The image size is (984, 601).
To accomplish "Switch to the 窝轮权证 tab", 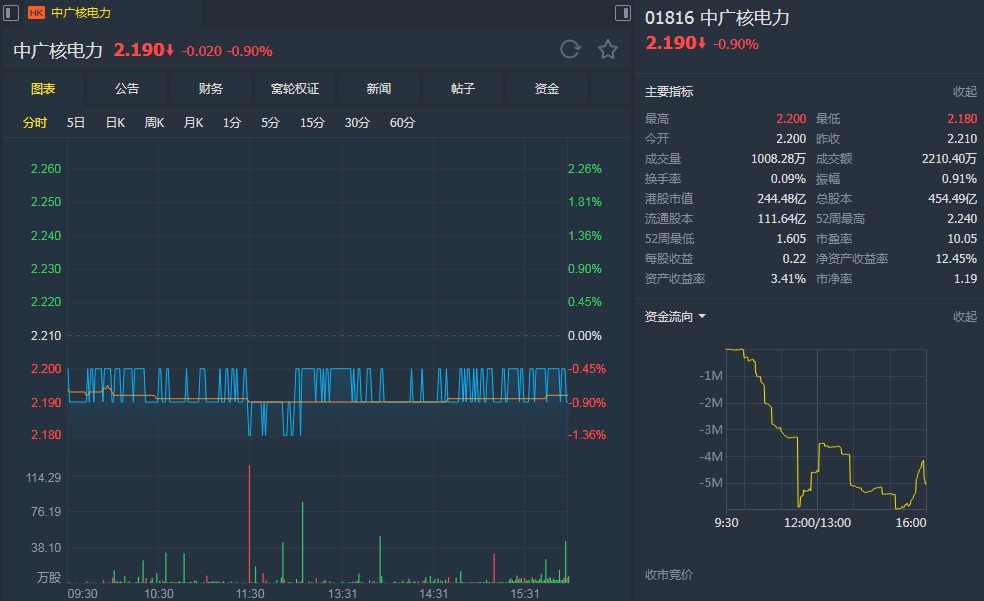I will [295, 88].
